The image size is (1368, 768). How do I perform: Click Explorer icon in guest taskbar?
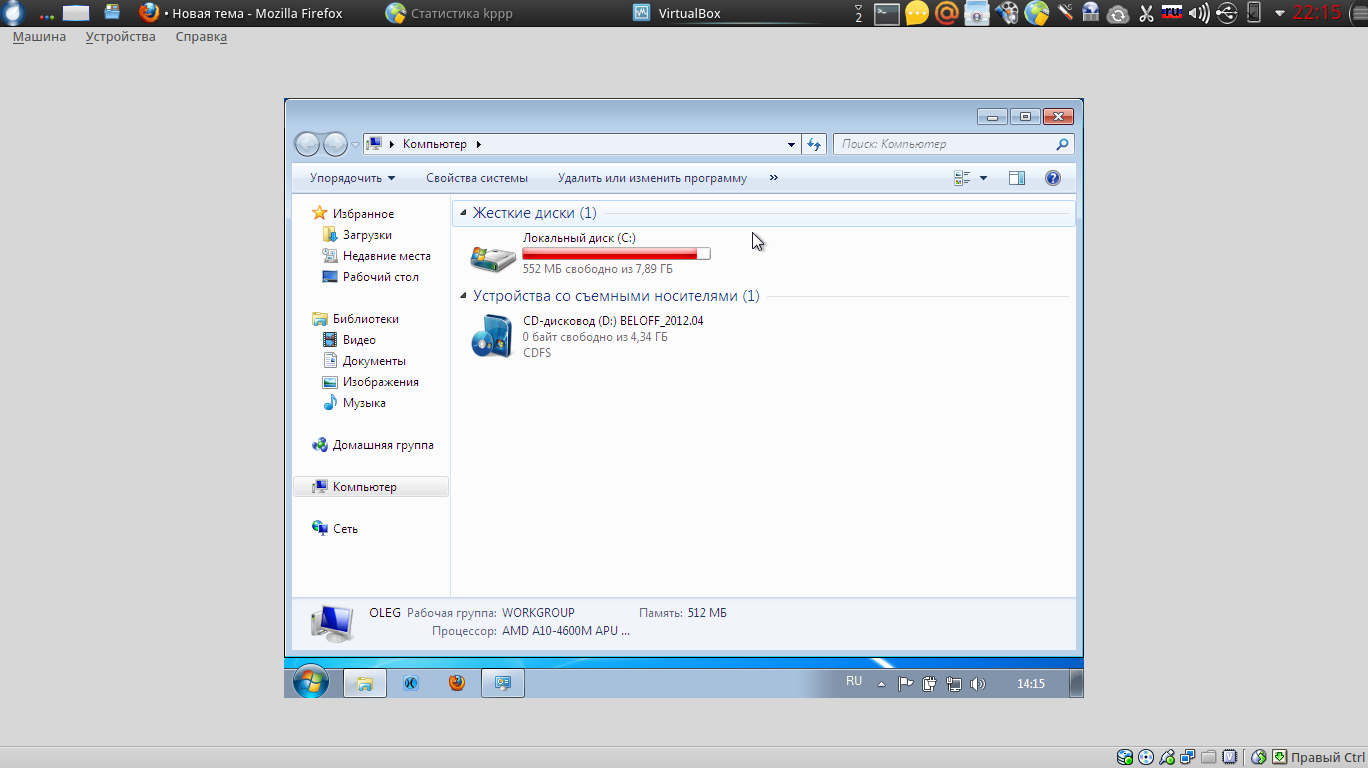pos(365,683)
